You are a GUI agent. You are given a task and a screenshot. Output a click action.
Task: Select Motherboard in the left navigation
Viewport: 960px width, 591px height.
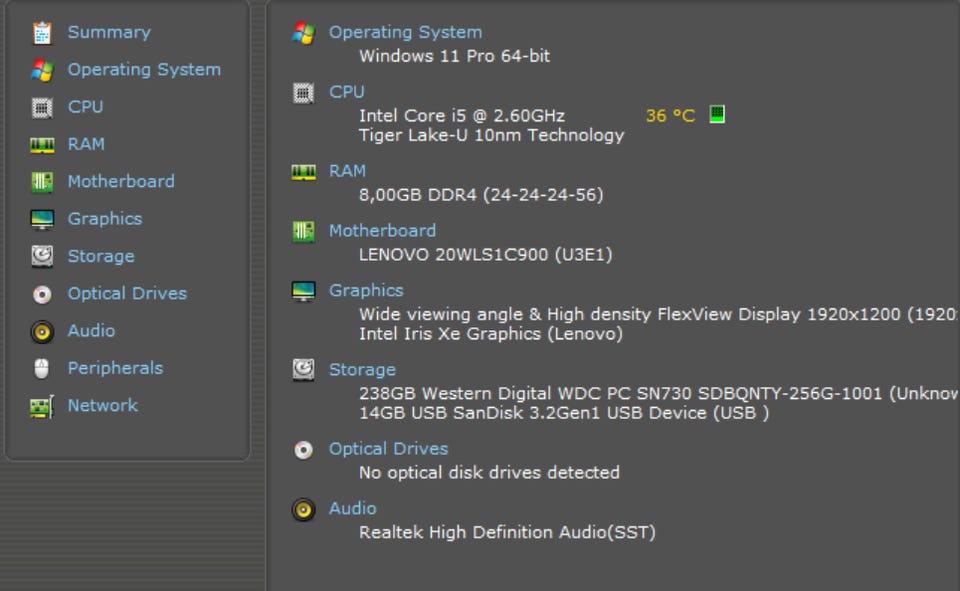tap(120, 181)
